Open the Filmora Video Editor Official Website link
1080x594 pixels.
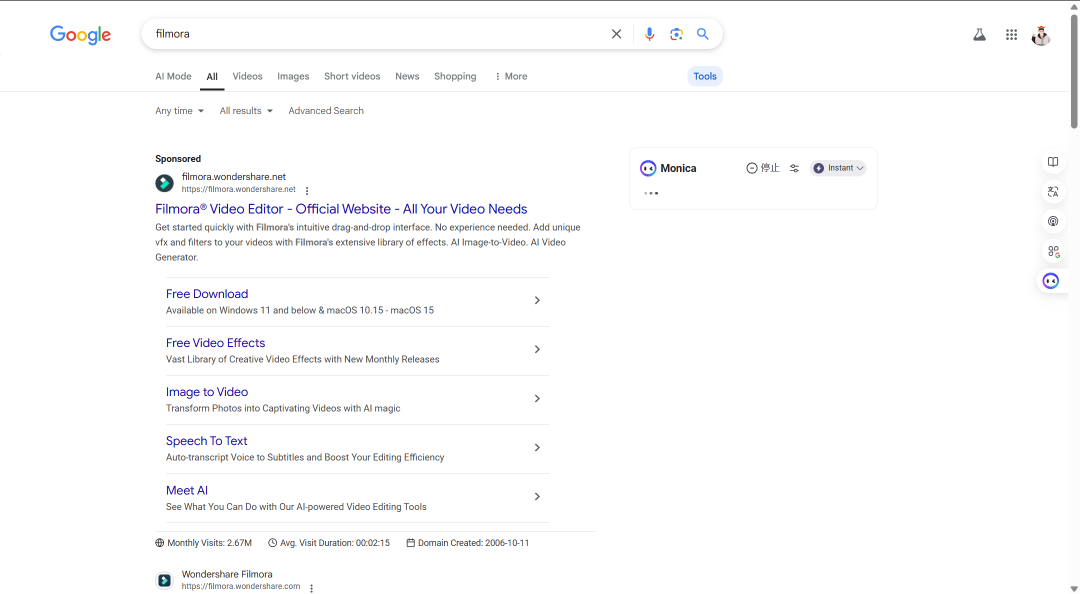[x=341, y=209]
